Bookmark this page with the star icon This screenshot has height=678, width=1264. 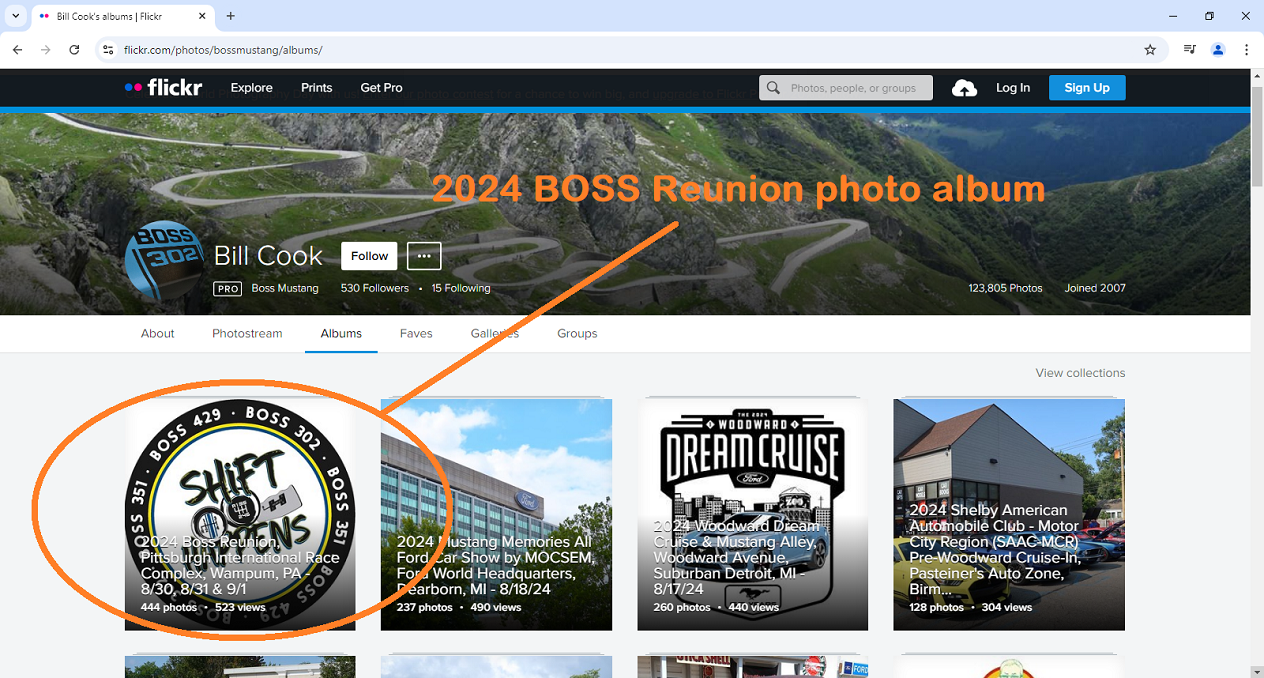tap(1150, 50)
